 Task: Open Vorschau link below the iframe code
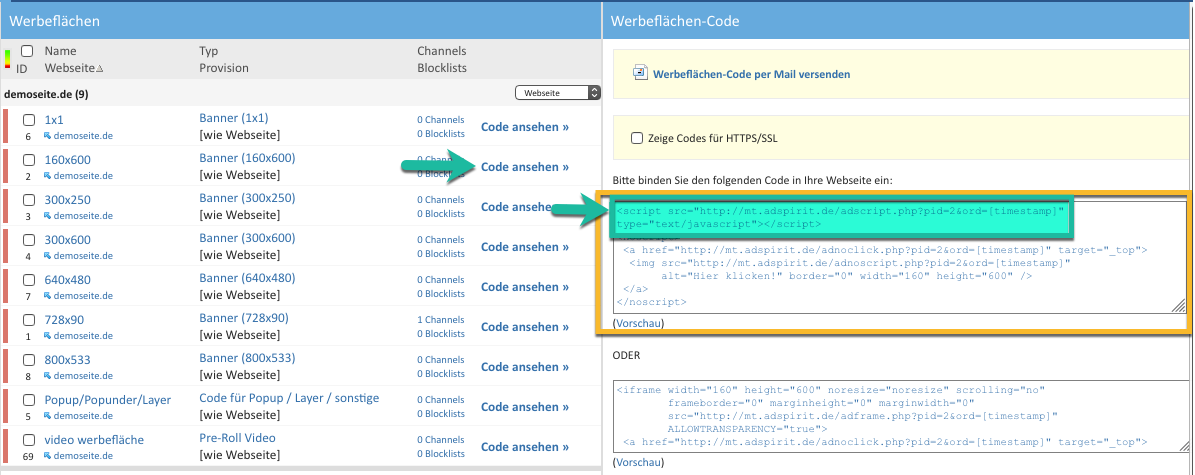(639, 463)
